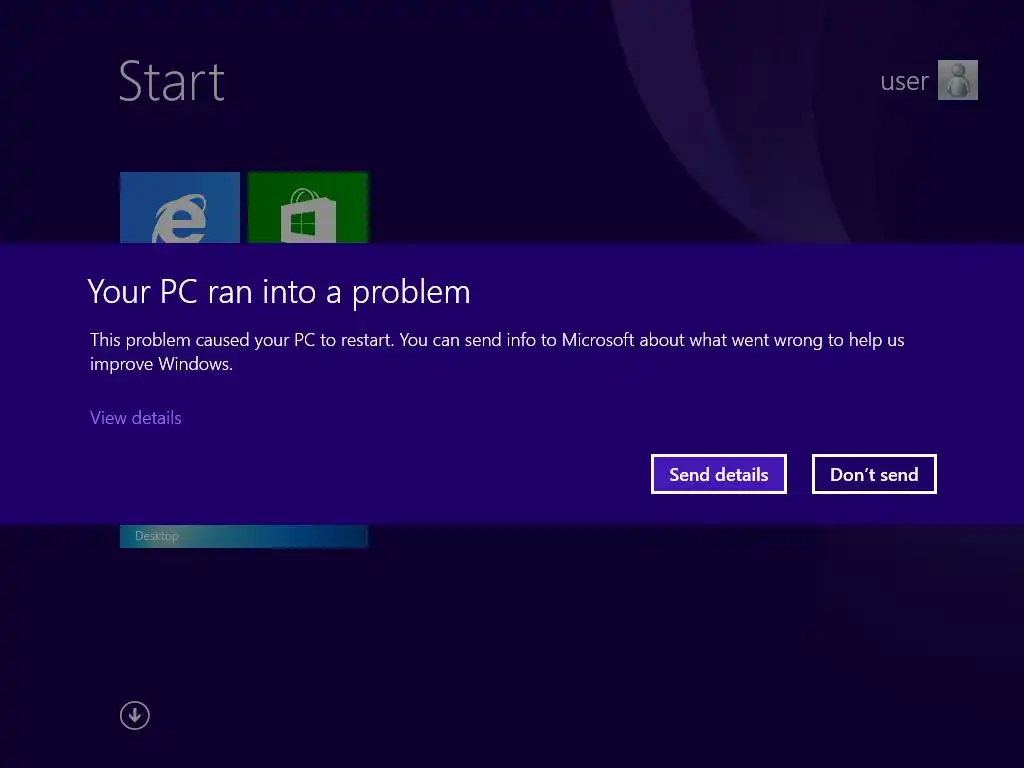
Task: Open the Desktop tile
Action: pyautogui.click(x=244, y=536)
